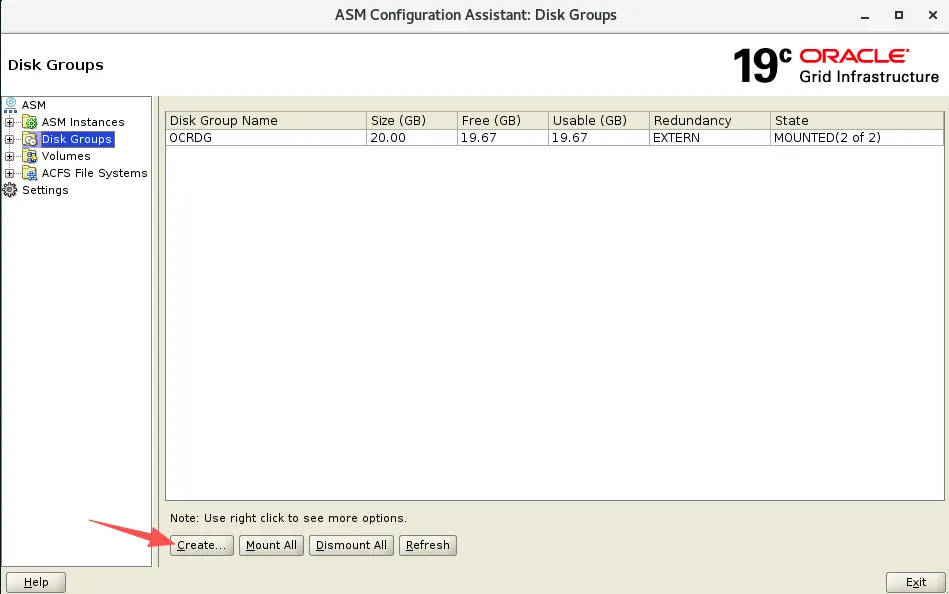Expand the Volumes tree node
This screenshot has height=594, width=949.
[x=9, y=156]
